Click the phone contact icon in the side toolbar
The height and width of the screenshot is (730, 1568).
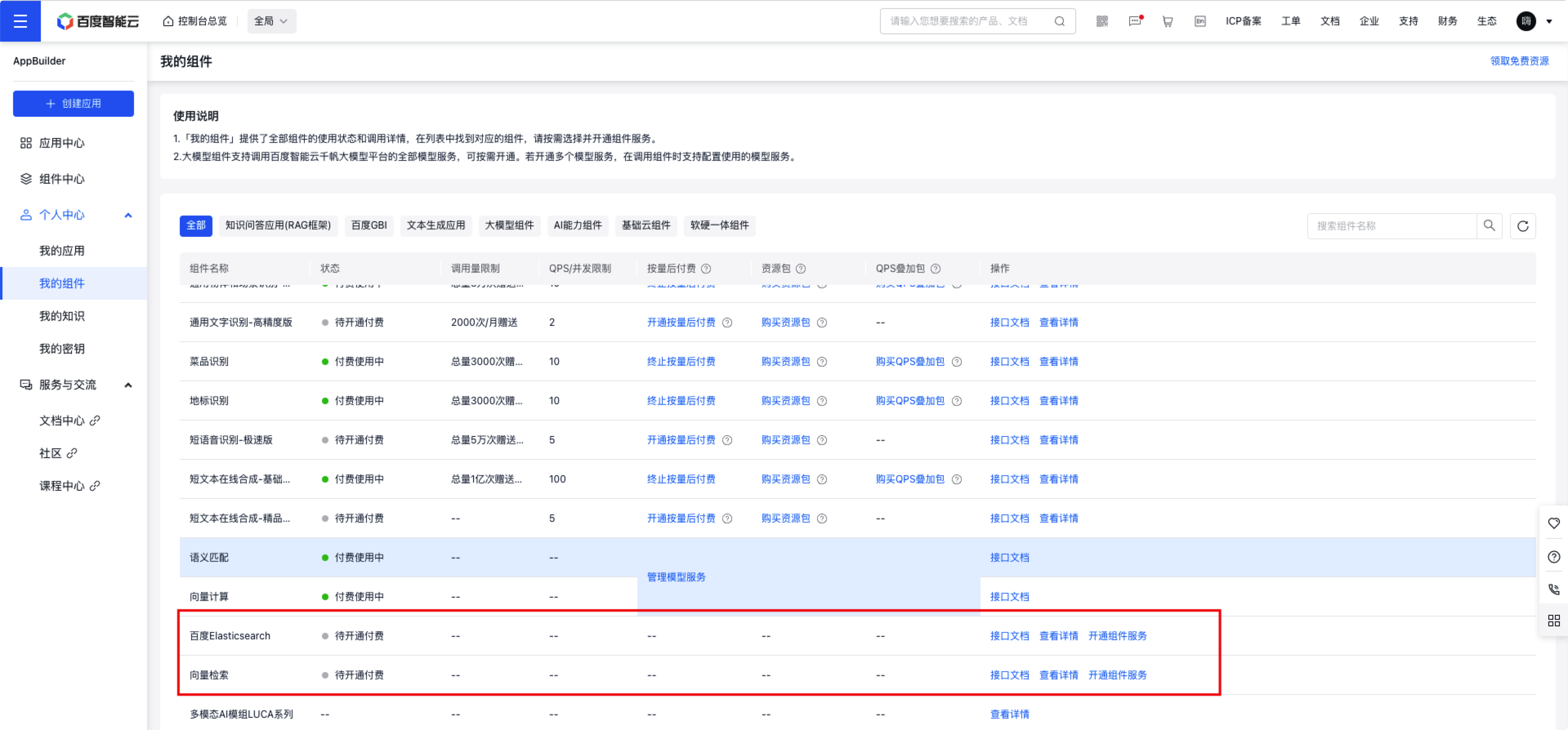[1554, 589]
